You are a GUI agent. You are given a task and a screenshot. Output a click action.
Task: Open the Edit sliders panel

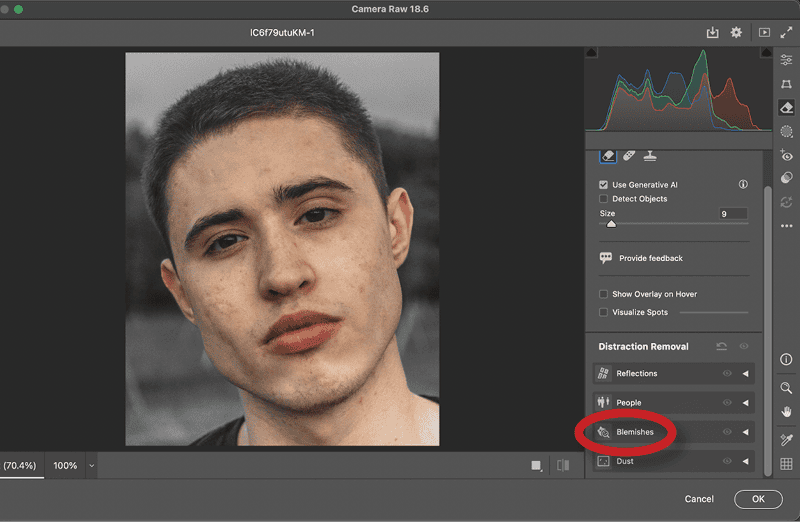[786, 60]
